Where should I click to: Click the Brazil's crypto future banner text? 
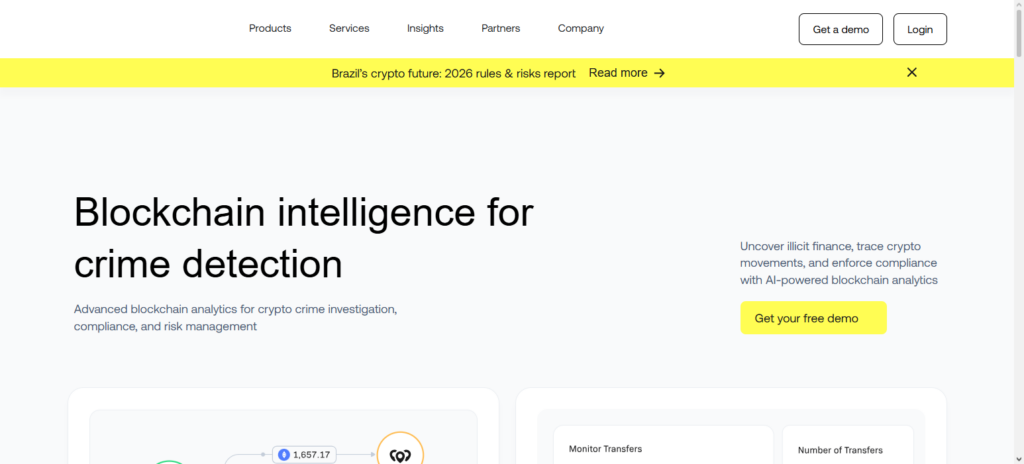point(453,73)
